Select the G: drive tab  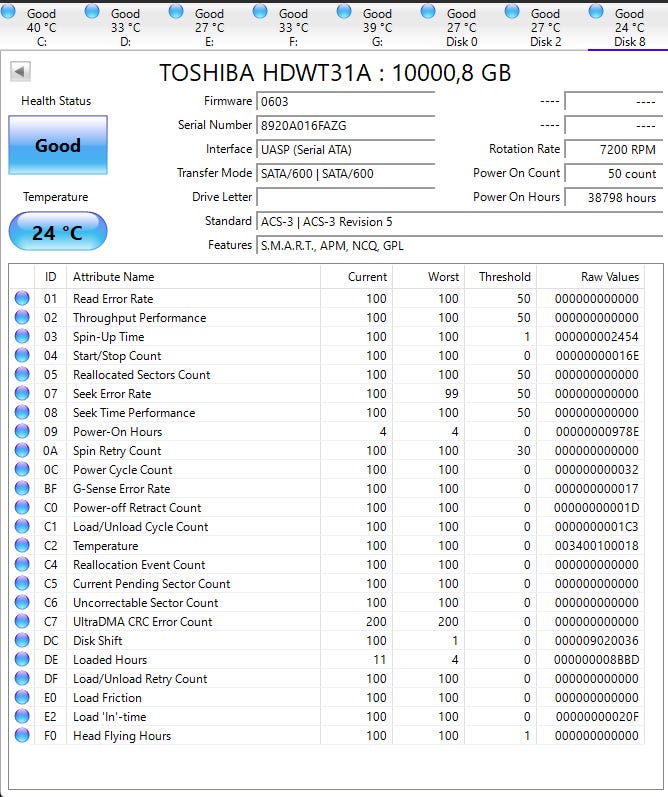coord(377,26)
